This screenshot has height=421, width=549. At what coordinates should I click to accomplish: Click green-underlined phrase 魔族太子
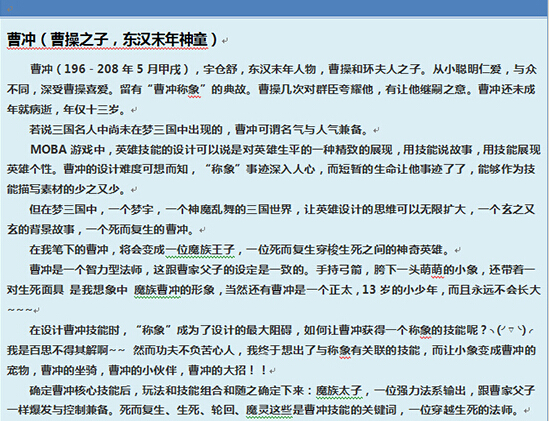pyautogui.click(x=339, y=390)
